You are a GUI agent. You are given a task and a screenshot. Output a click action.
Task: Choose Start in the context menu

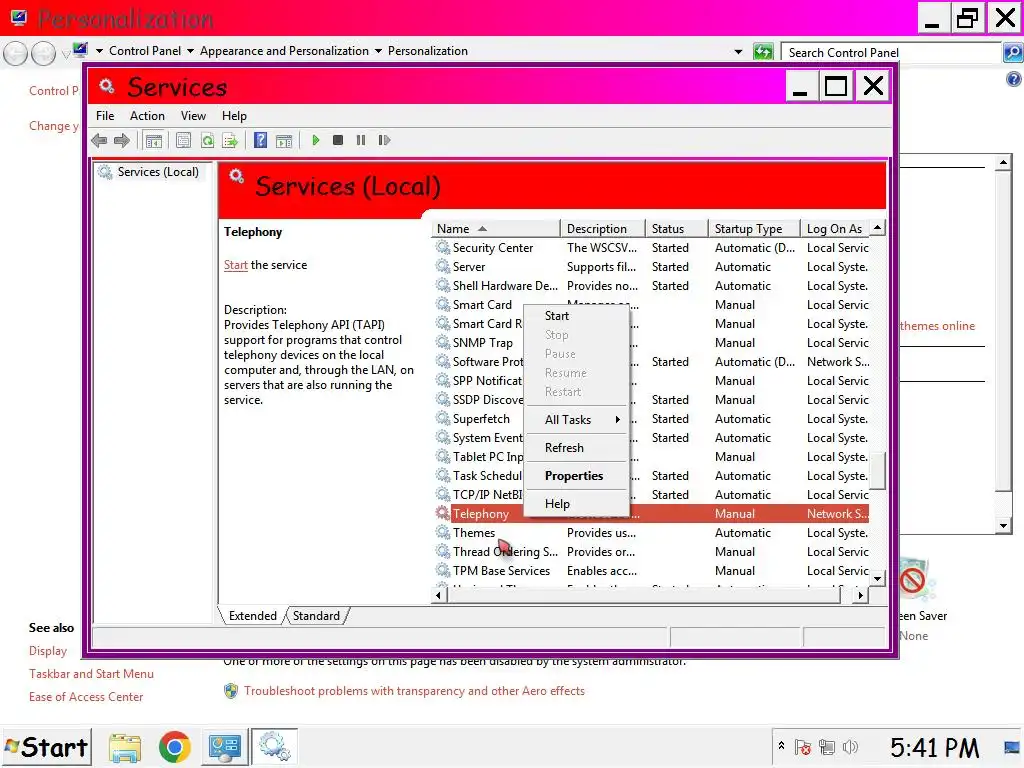coord(576,316)
